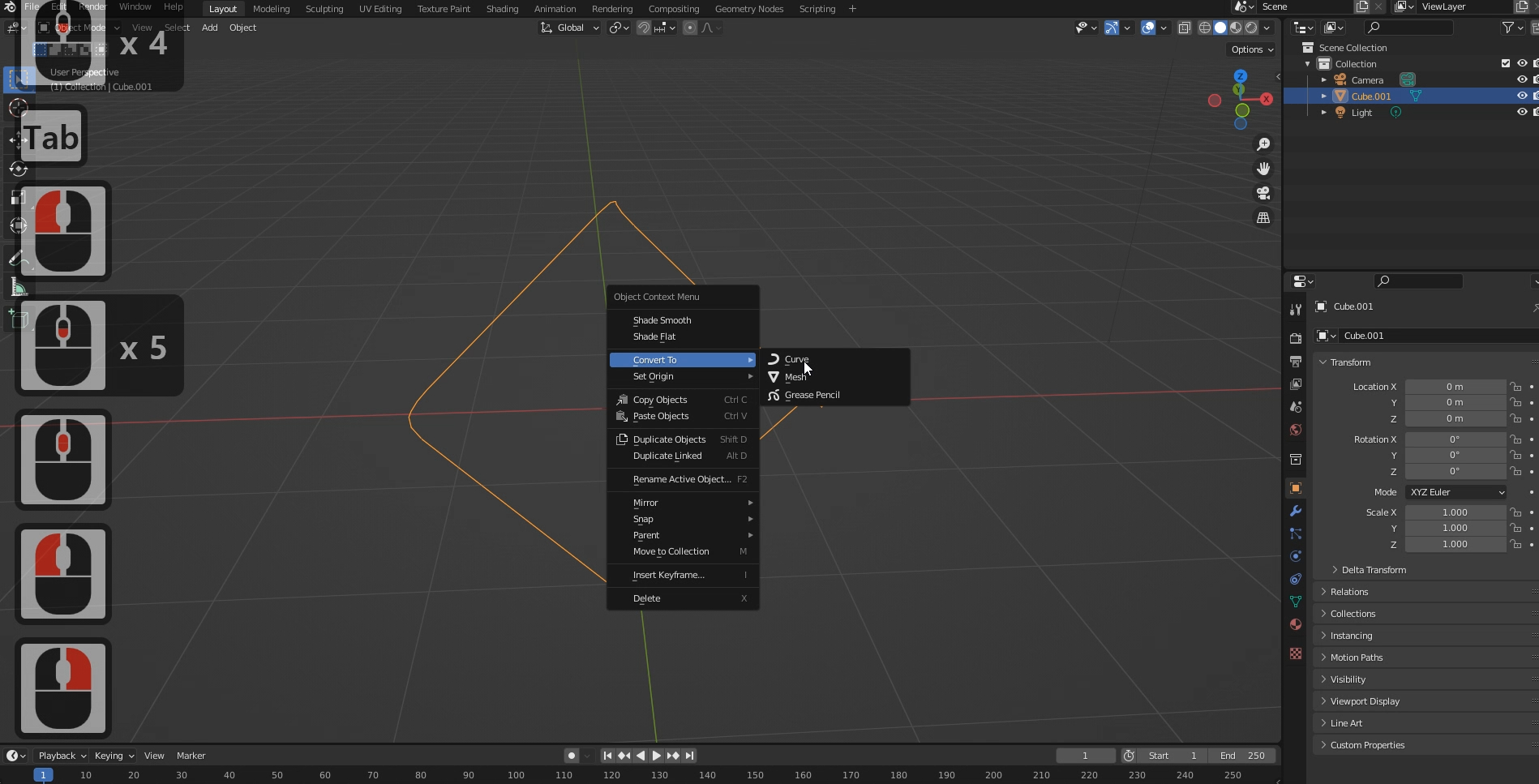Enable wireframe viewport shading
This screenshot has width=1539, height=784.
pyautogui.click(x=1205, y=28)
